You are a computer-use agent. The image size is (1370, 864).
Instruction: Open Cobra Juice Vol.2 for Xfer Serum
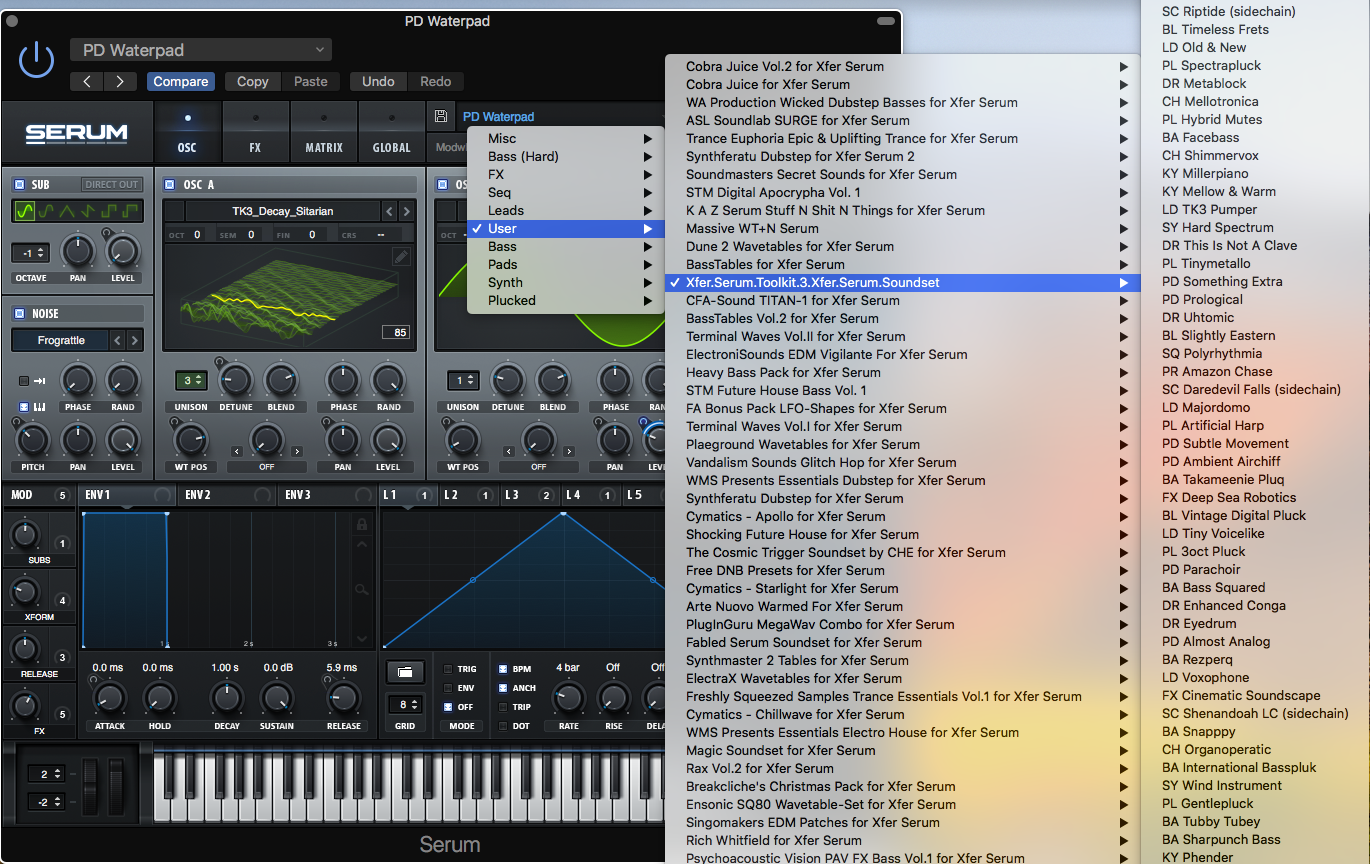point(903,67)
